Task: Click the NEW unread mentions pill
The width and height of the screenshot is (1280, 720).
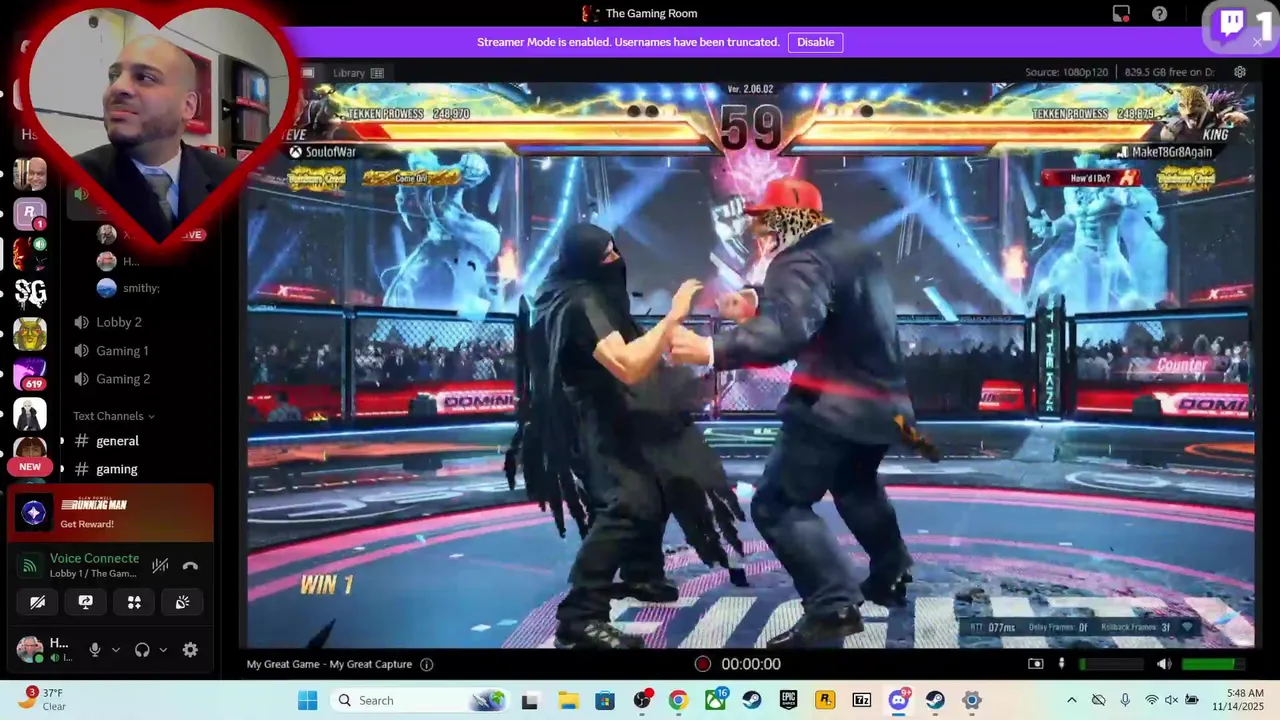Action: pos(30,467)
